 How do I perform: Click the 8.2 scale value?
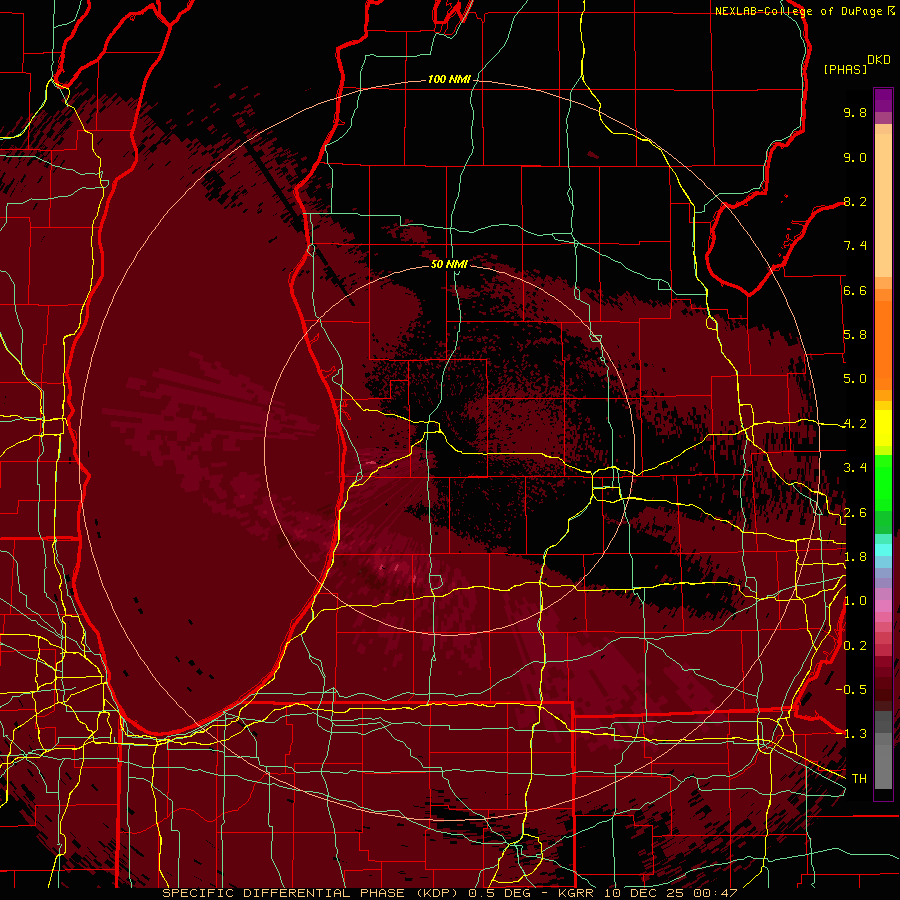pyautogui.click(x=855, y=201)
